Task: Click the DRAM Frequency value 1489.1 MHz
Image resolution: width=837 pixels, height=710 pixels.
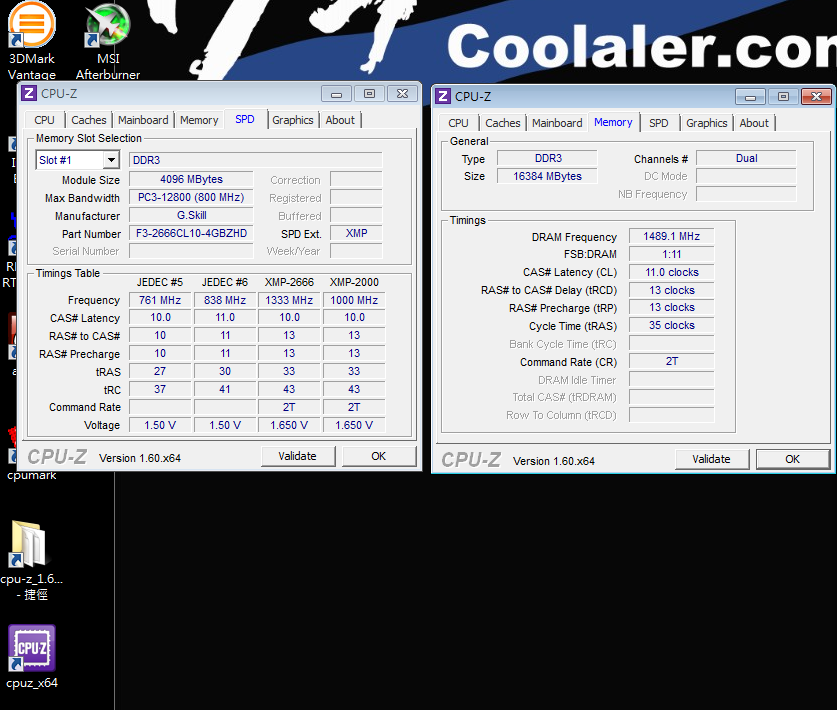Action: [x=672, y=236]
